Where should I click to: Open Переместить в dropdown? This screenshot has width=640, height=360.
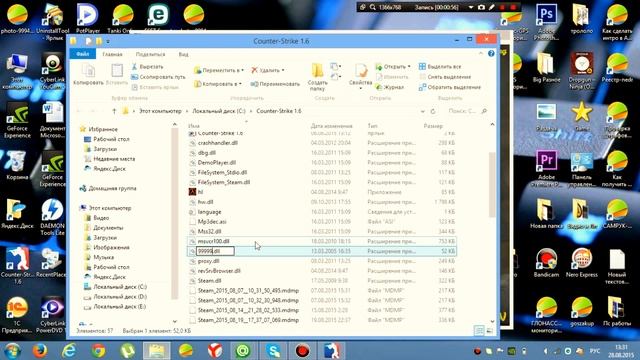[219, 70]
